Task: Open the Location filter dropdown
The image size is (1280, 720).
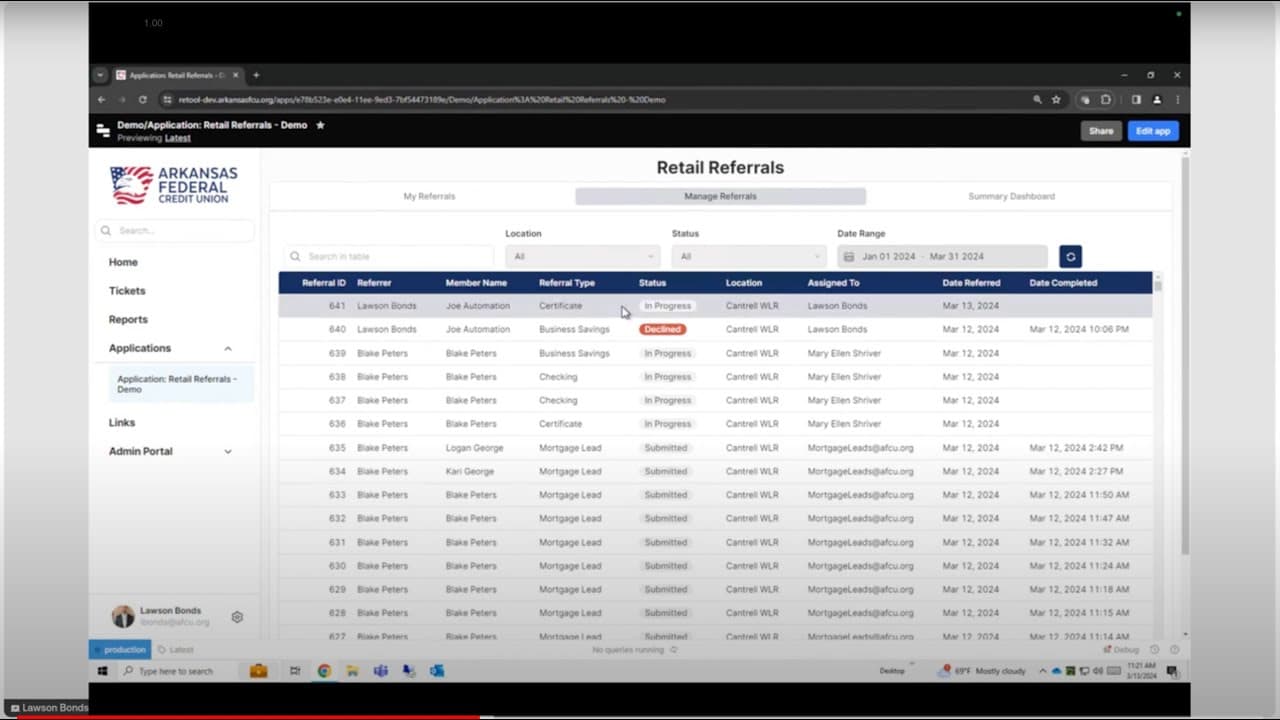Action: point(582,256)
